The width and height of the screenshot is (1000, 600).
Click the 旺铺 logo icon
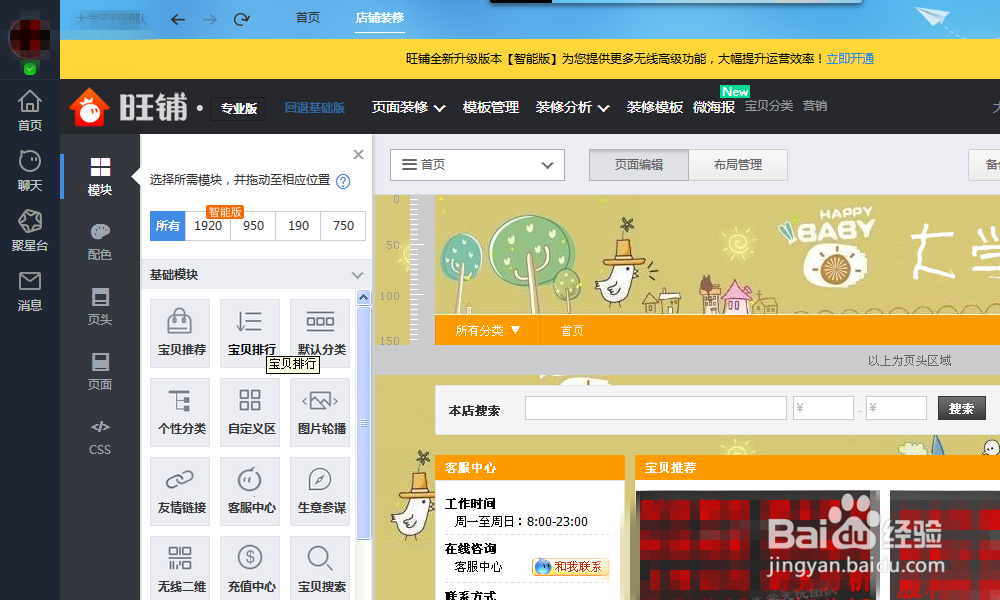coord(89,106)
